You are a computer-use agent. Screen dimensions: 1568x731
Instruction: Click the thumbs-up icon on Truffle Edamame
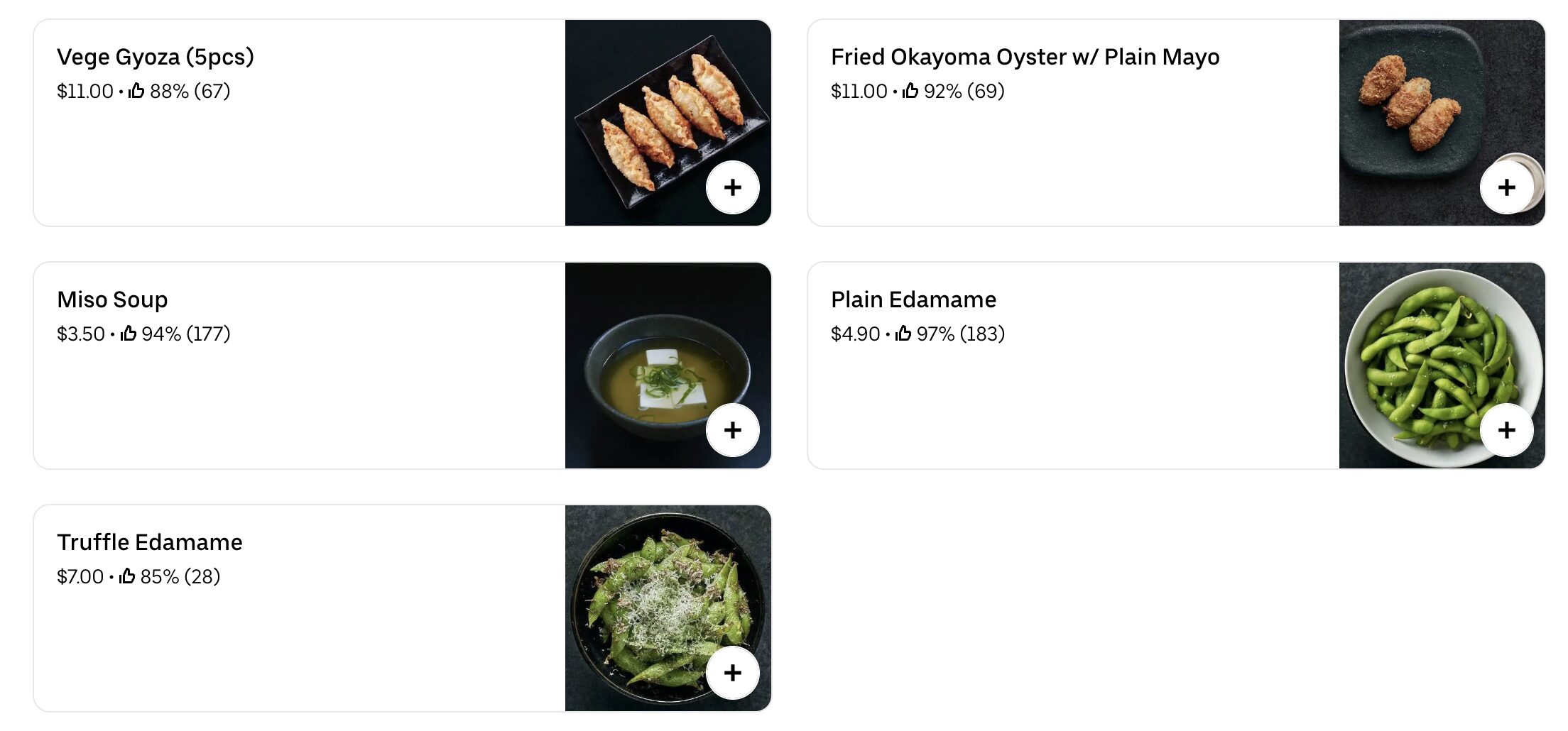(x=128, y=576)
